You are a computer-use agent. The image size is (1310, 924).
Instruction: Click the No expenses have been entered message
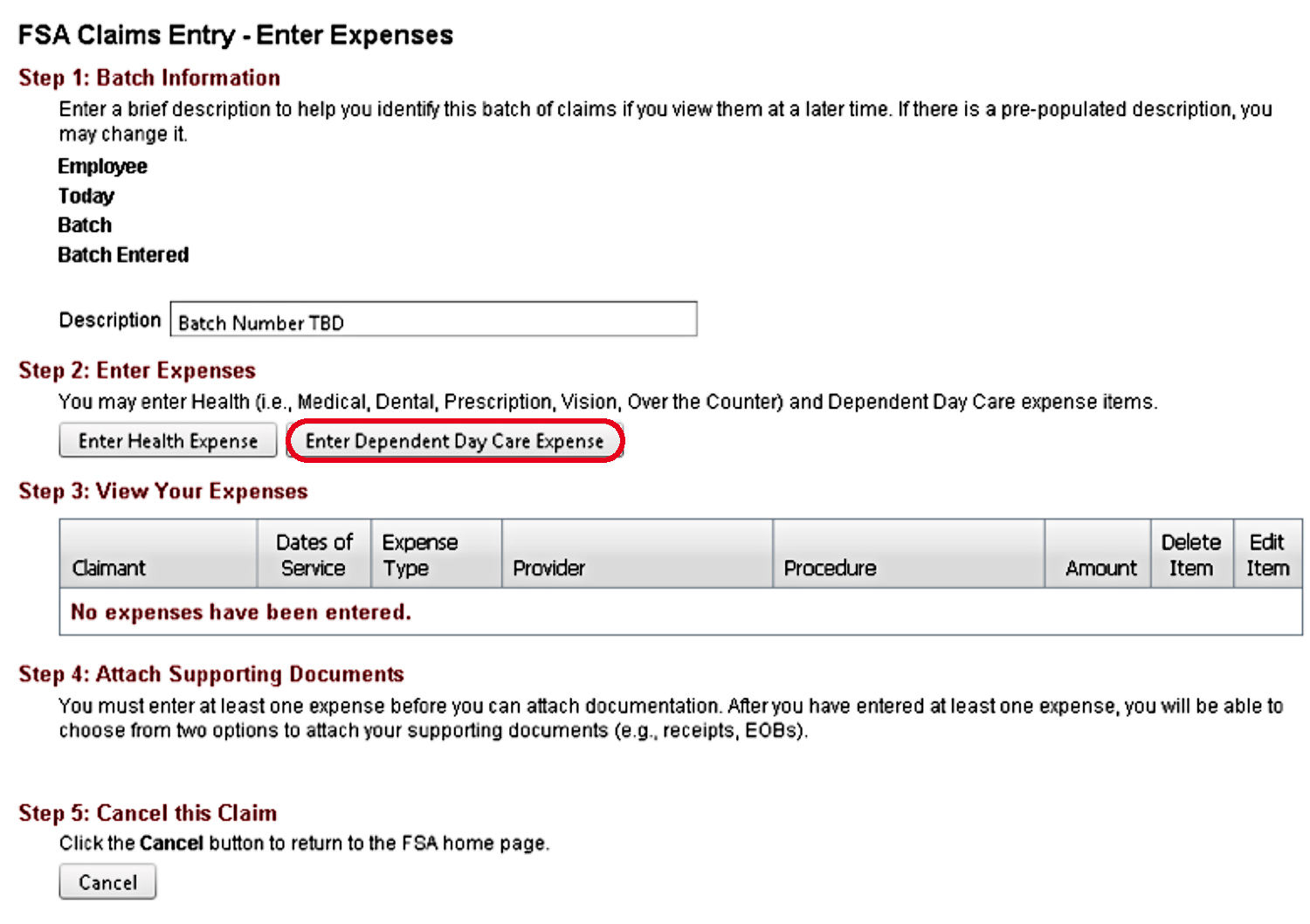[239, 611]
